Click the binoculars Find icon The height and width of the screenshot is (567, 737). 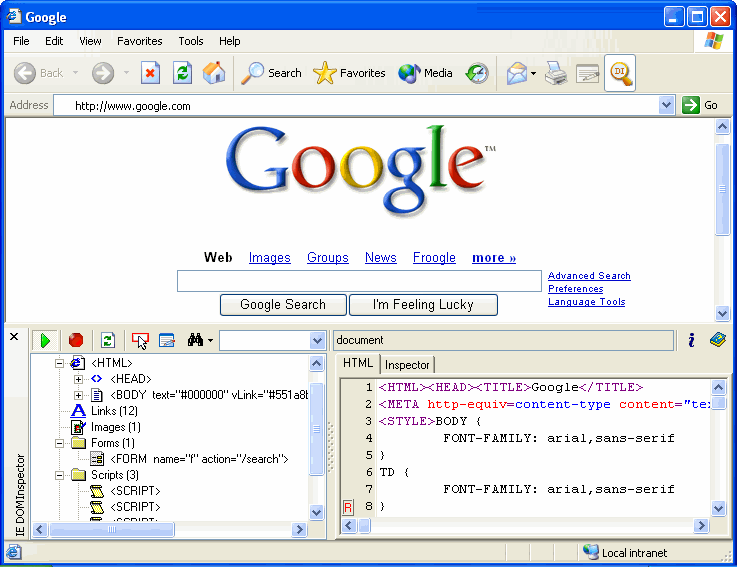click(x=195, y=339)
